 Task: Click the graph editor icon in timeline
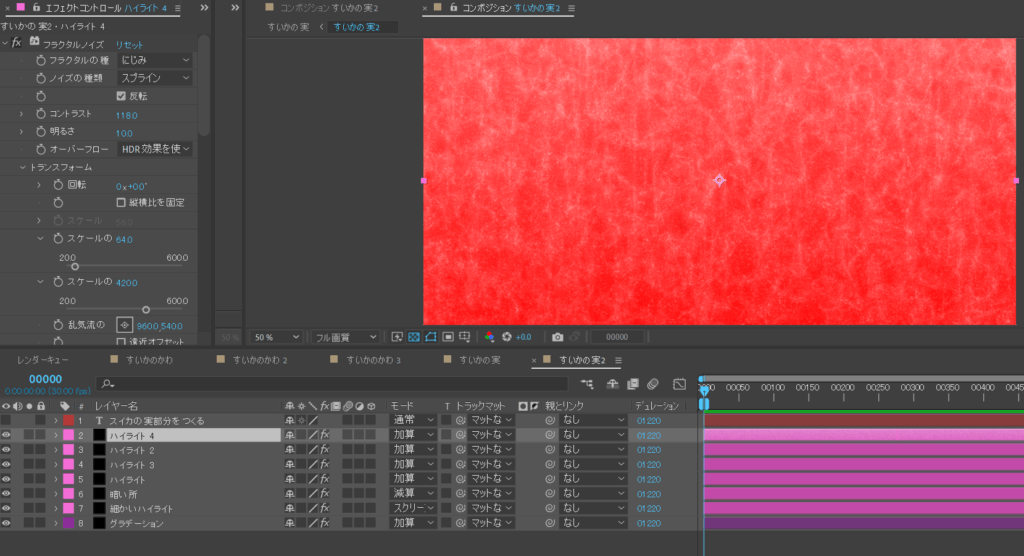tap(680, 383)
